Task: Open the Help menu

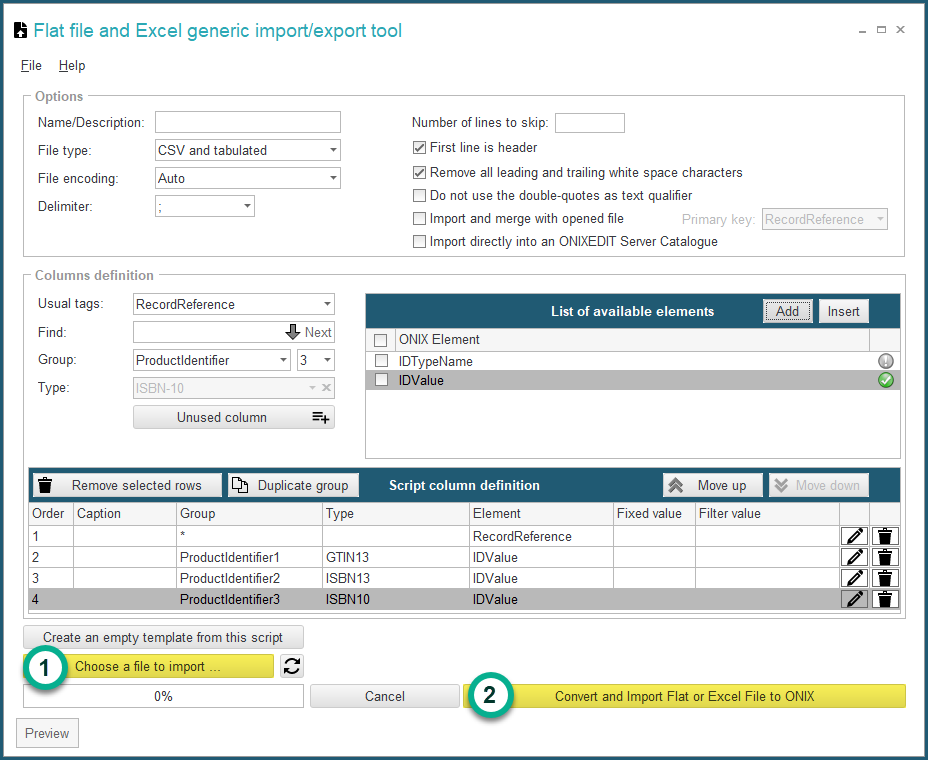Action: pos(72,65)
